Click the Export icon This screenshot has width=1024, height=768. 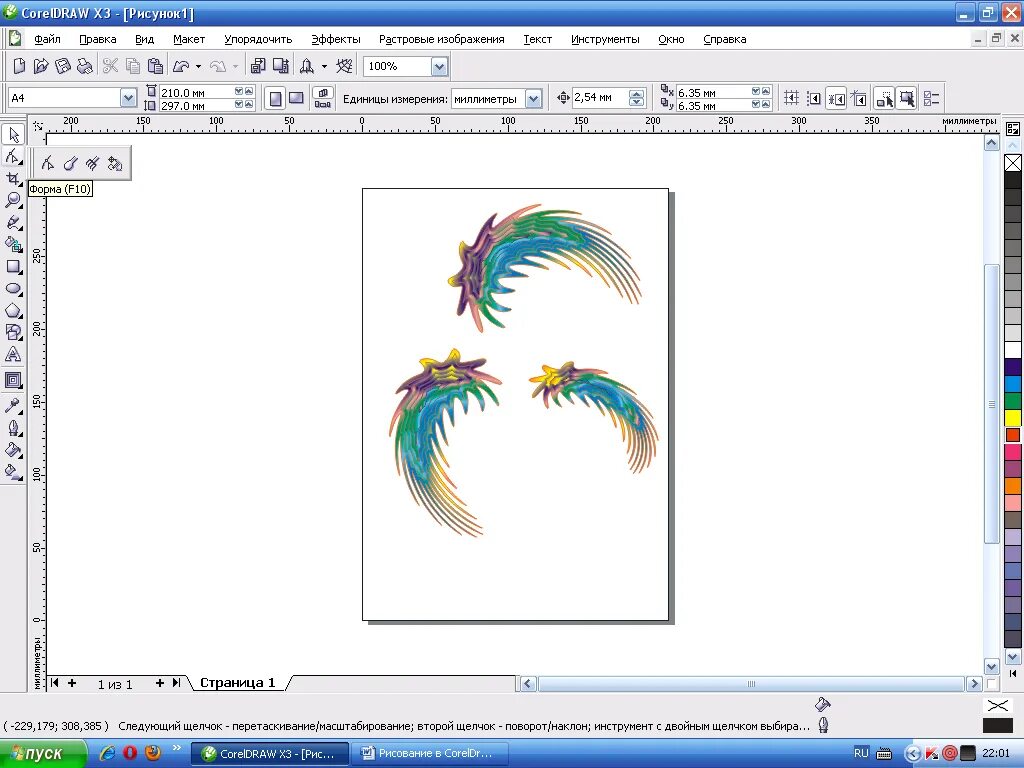pos(281,66)
